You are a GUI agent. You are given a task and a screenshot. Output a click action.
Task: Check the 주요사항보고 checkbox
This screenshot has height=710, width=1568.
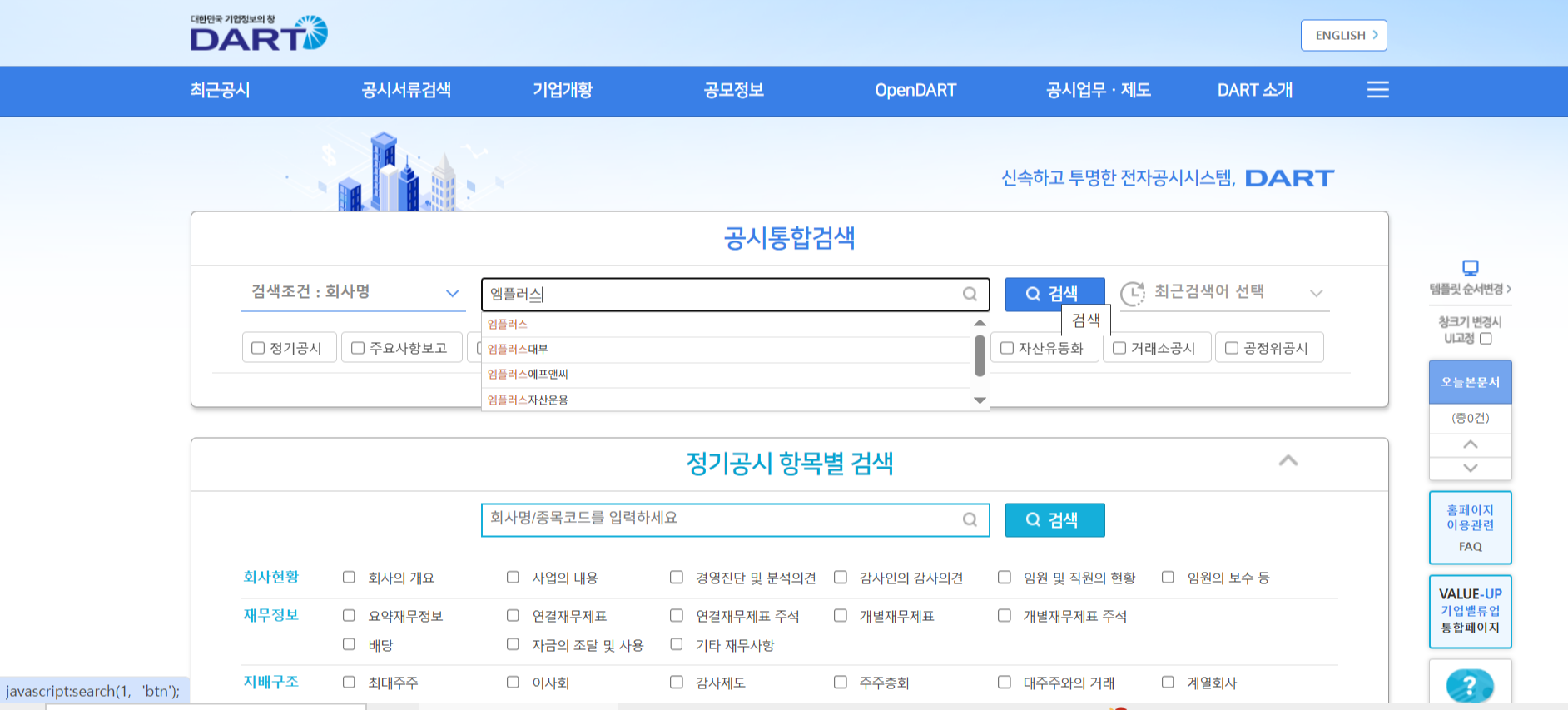[358, 348]
